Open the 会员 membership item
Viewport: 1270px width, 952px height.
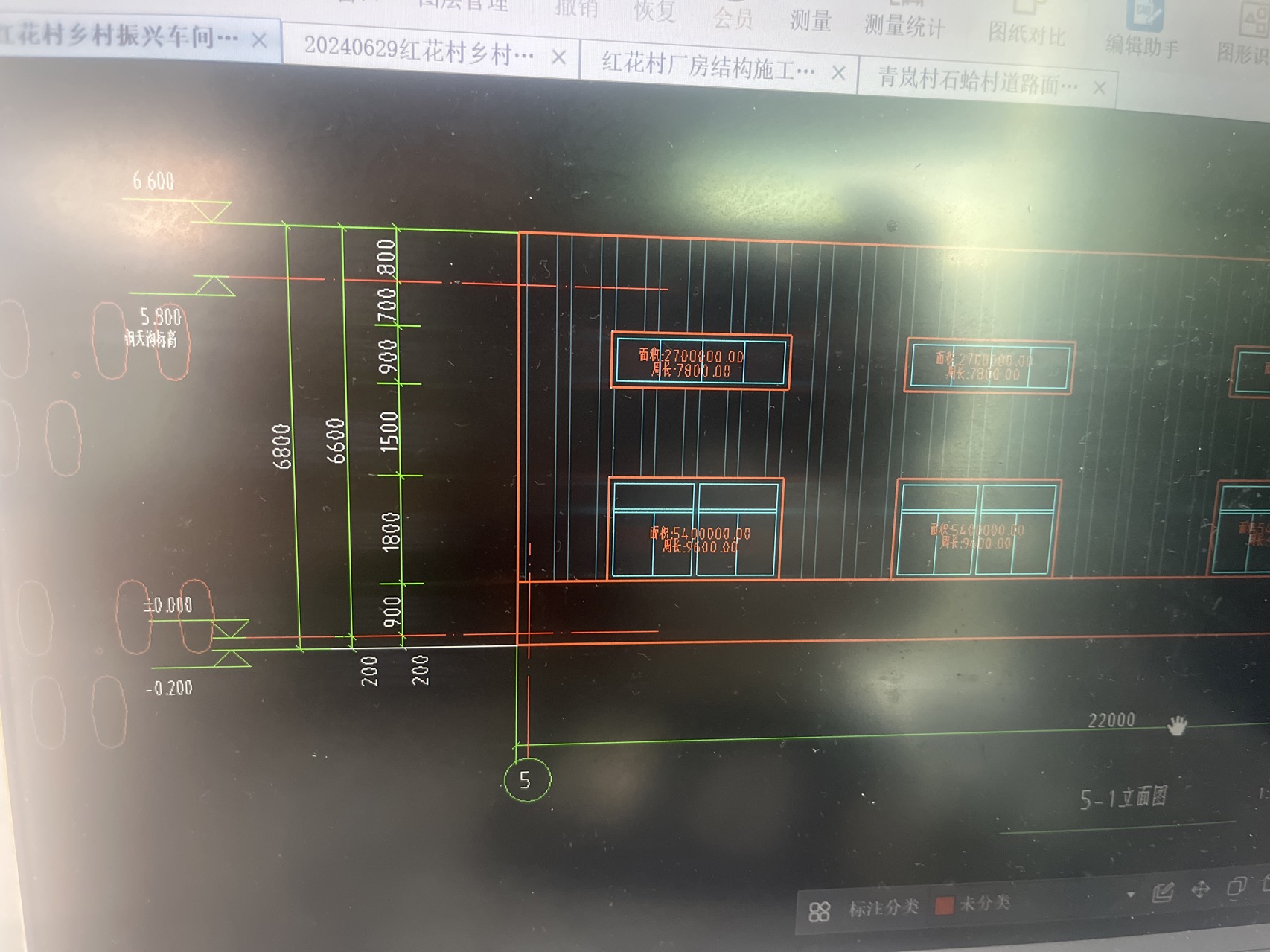pos(733,18)
